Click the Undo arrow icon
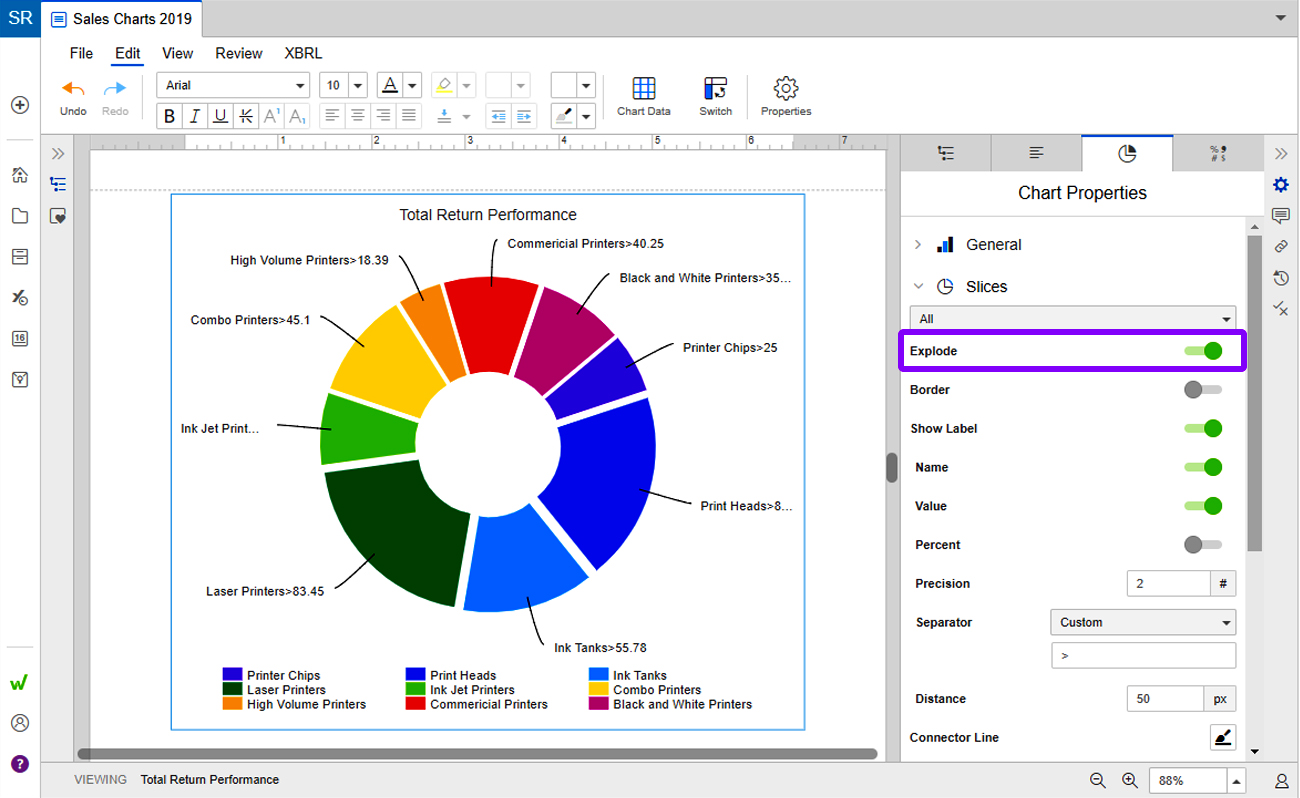 coord(73,88)
